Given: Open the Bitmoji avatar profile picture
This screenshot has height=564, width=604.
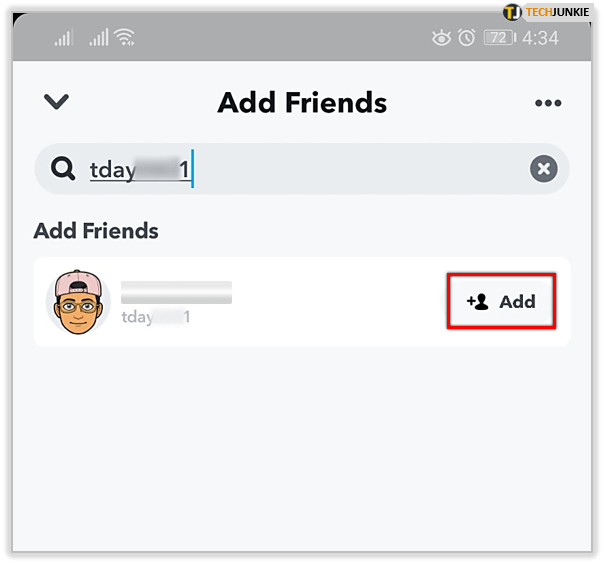Looking at the screenshot, I should [79, 302].
